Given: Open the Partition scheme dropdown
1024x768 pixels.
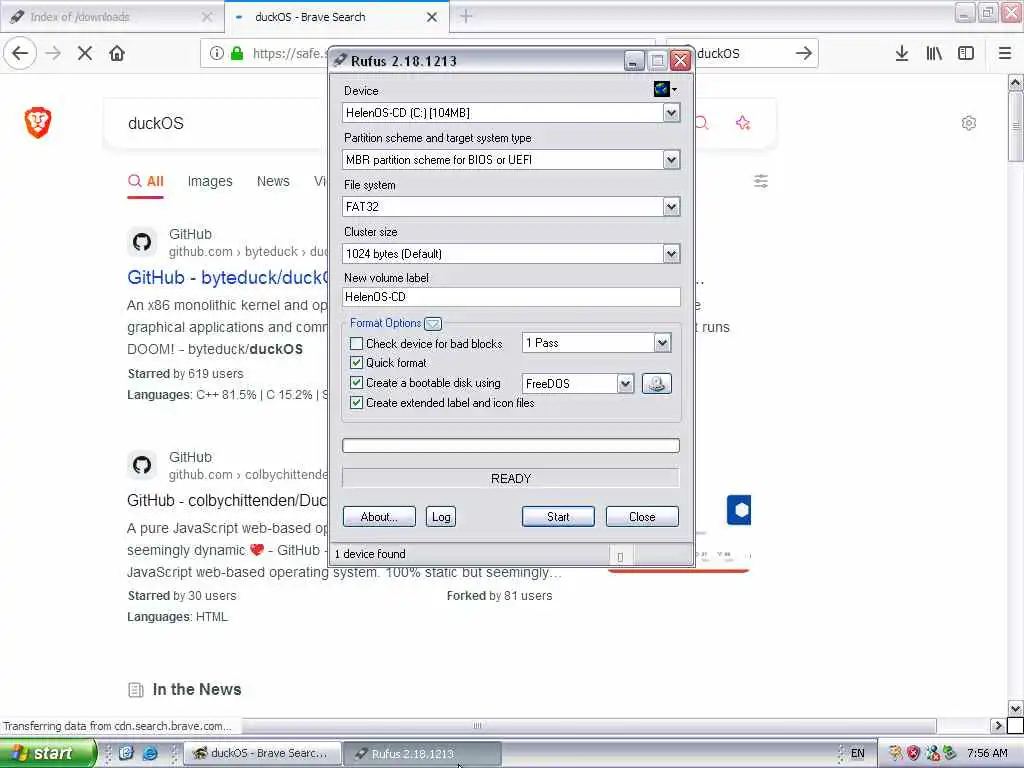Looking at the screenshot, I should click(671, 160).
